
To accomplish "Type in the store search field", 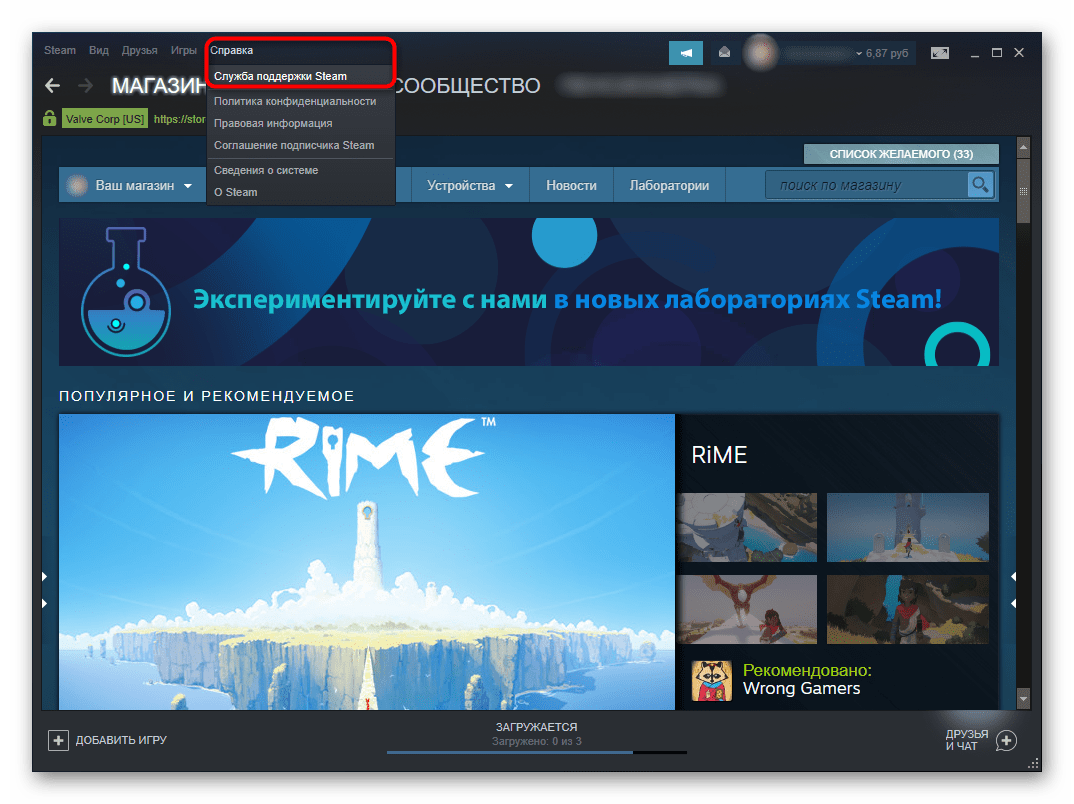I will click(866, 185).
